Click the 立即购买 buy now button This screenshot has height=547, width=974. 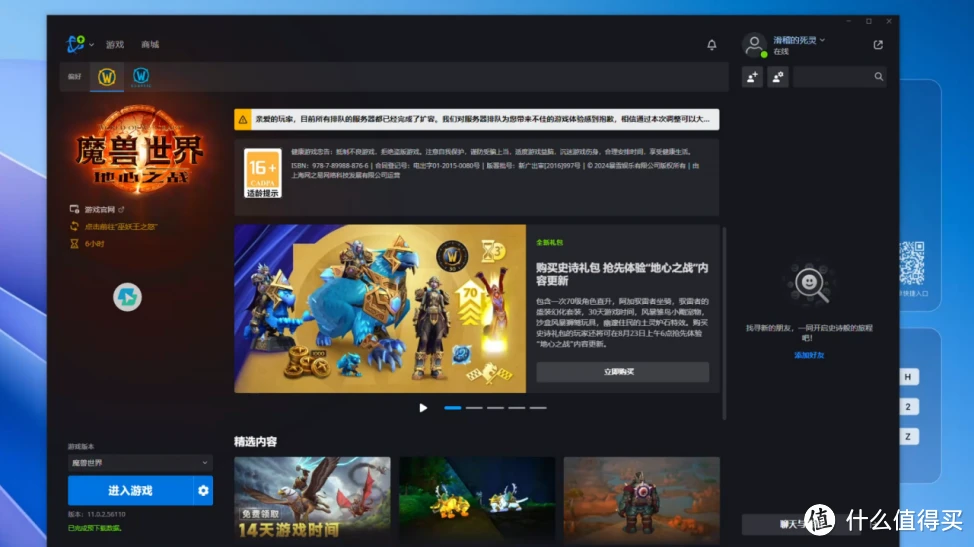click(x=622, y=372)
